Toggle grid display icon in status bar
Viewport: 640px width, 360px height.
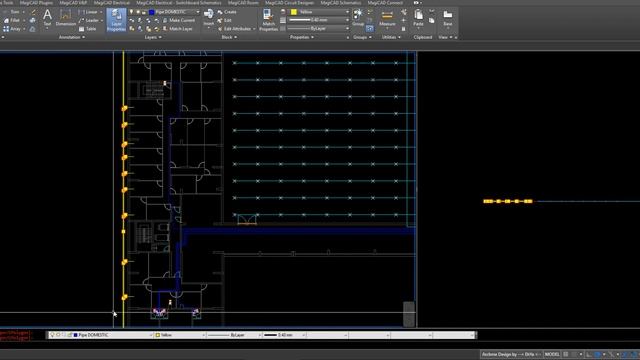pos(566,354)
